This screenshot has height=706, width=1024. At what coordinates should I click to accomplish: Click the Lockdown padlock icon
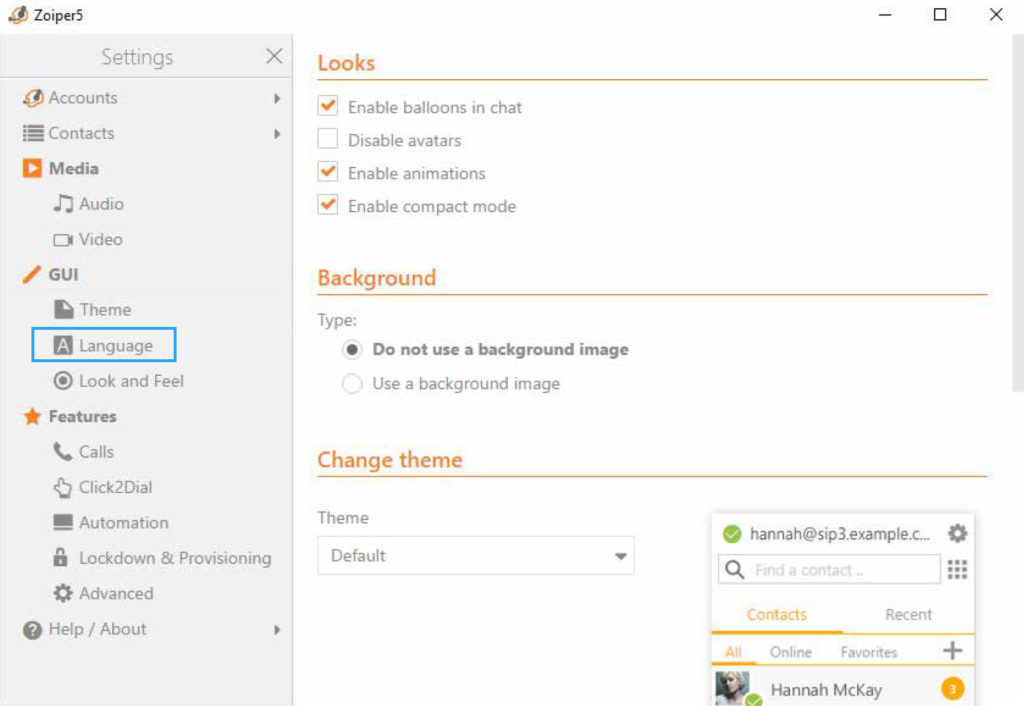click(60, 558)
